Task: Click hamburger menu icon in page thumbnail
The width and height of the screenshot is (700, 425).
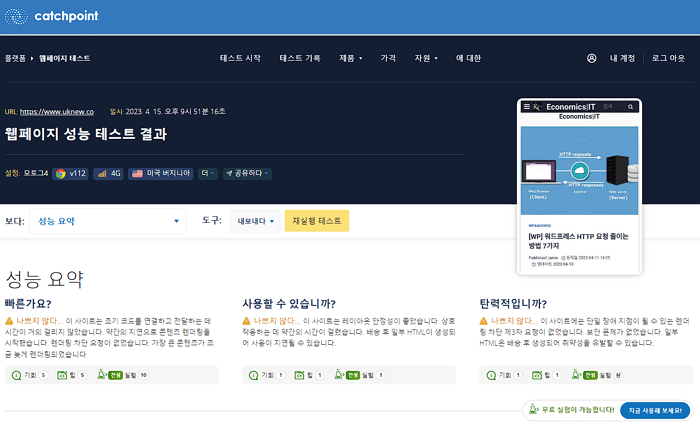Action: [526, 106]
